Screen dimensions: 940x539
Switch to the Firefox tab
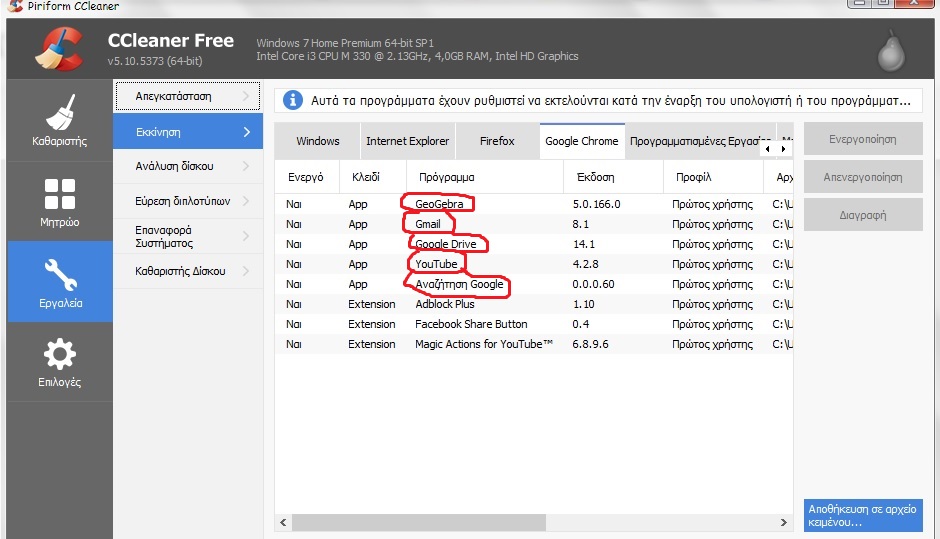[497, 141]
